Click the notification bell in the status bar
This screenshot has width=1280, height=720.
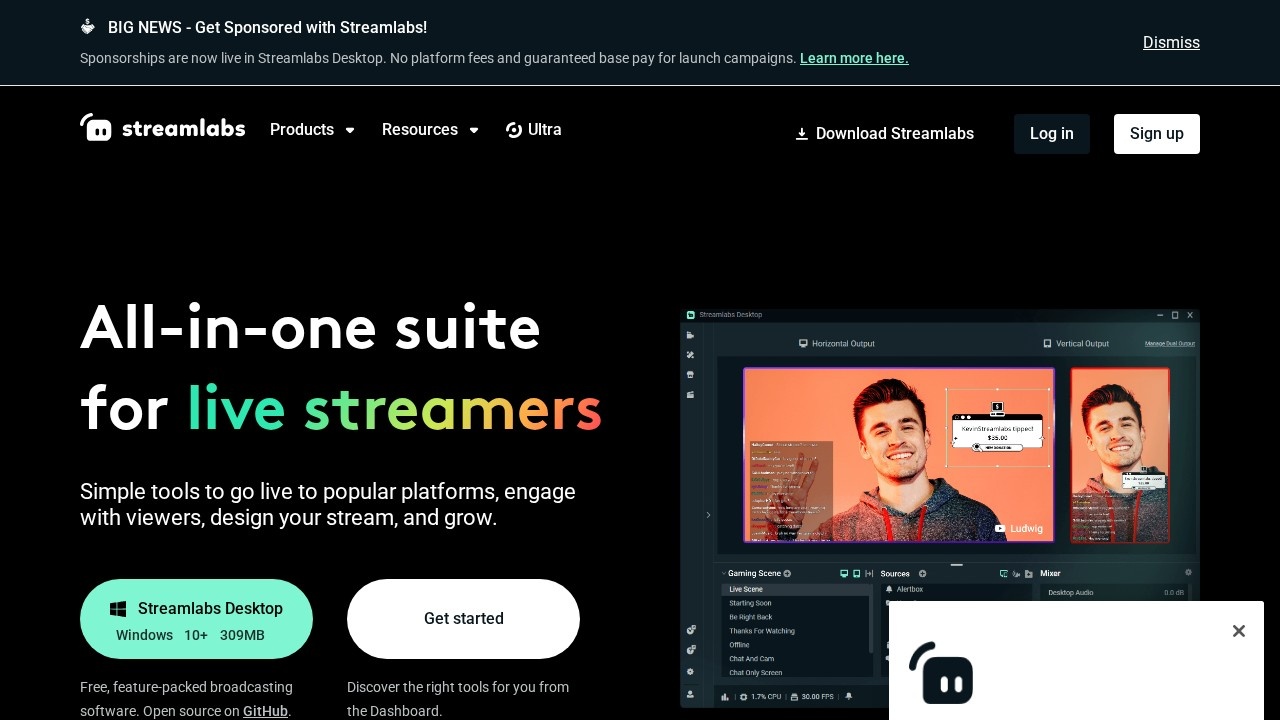849,697
